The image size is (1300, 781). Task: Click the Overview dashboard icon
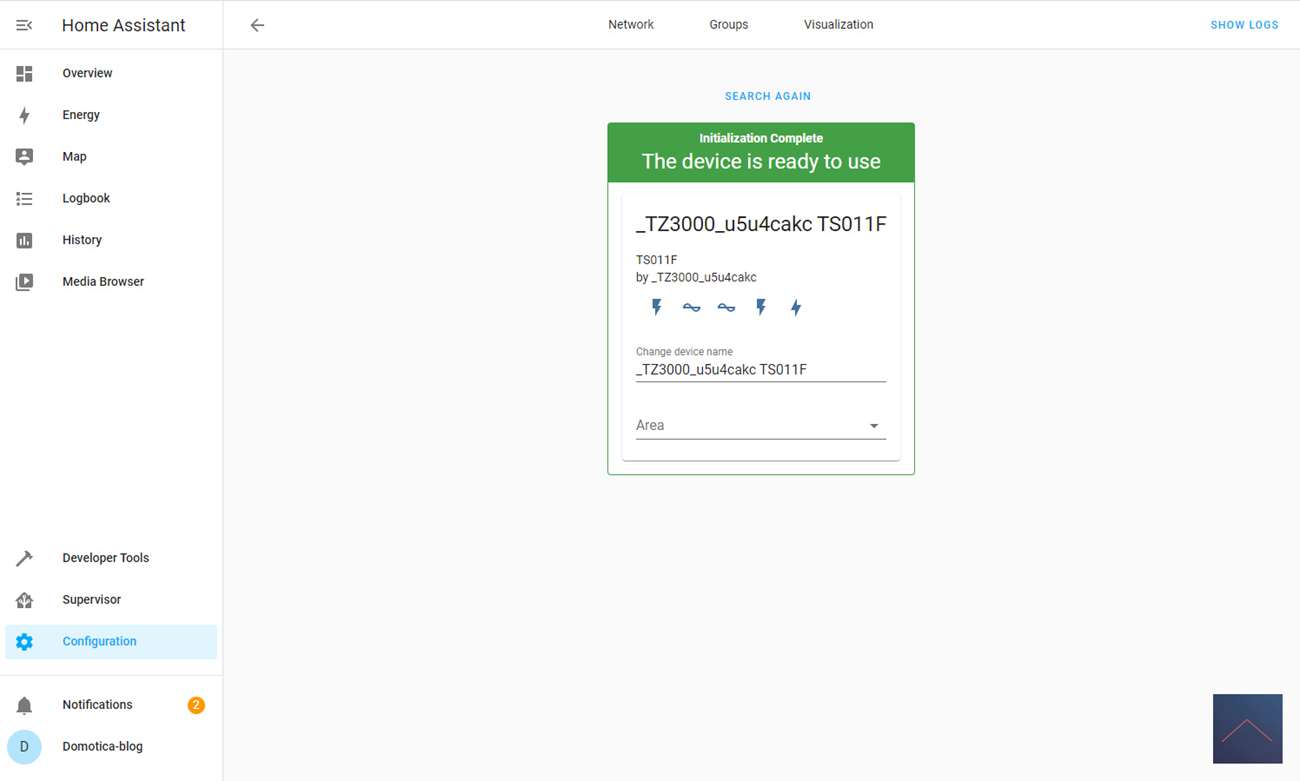[x=24, y=73]
